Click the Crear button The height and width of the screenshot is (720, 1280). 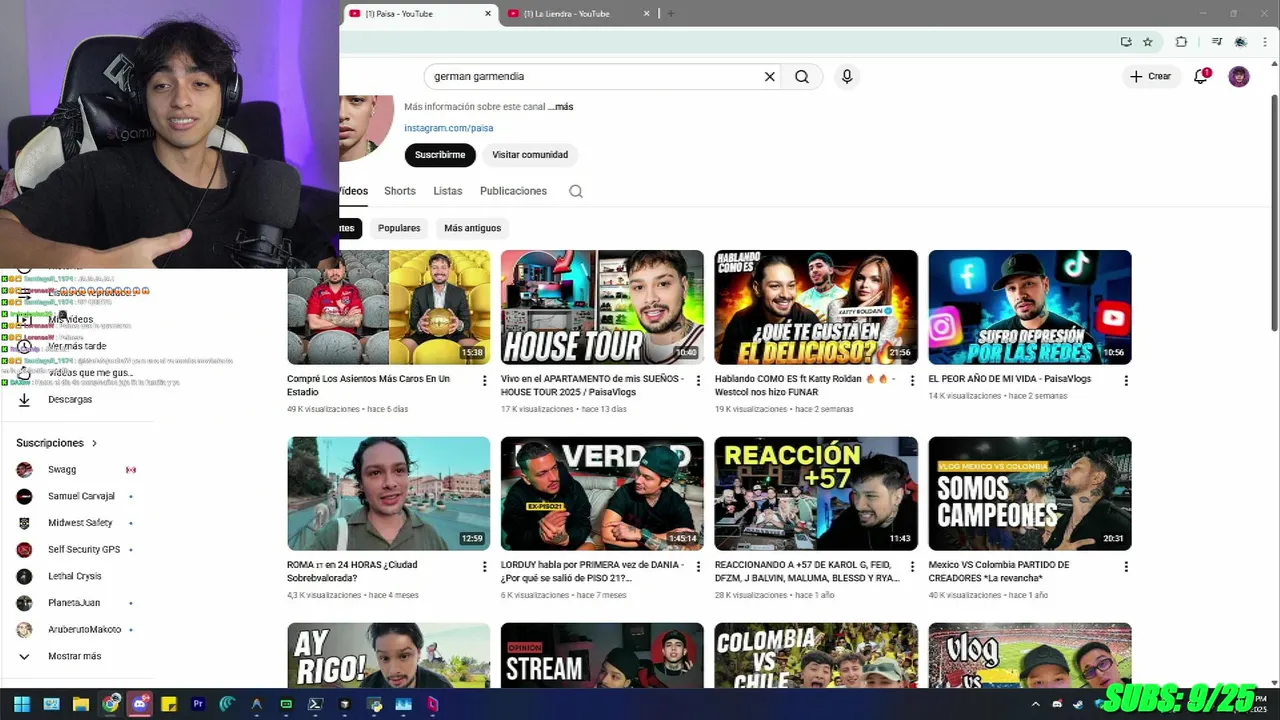[x=1150, y=76]
